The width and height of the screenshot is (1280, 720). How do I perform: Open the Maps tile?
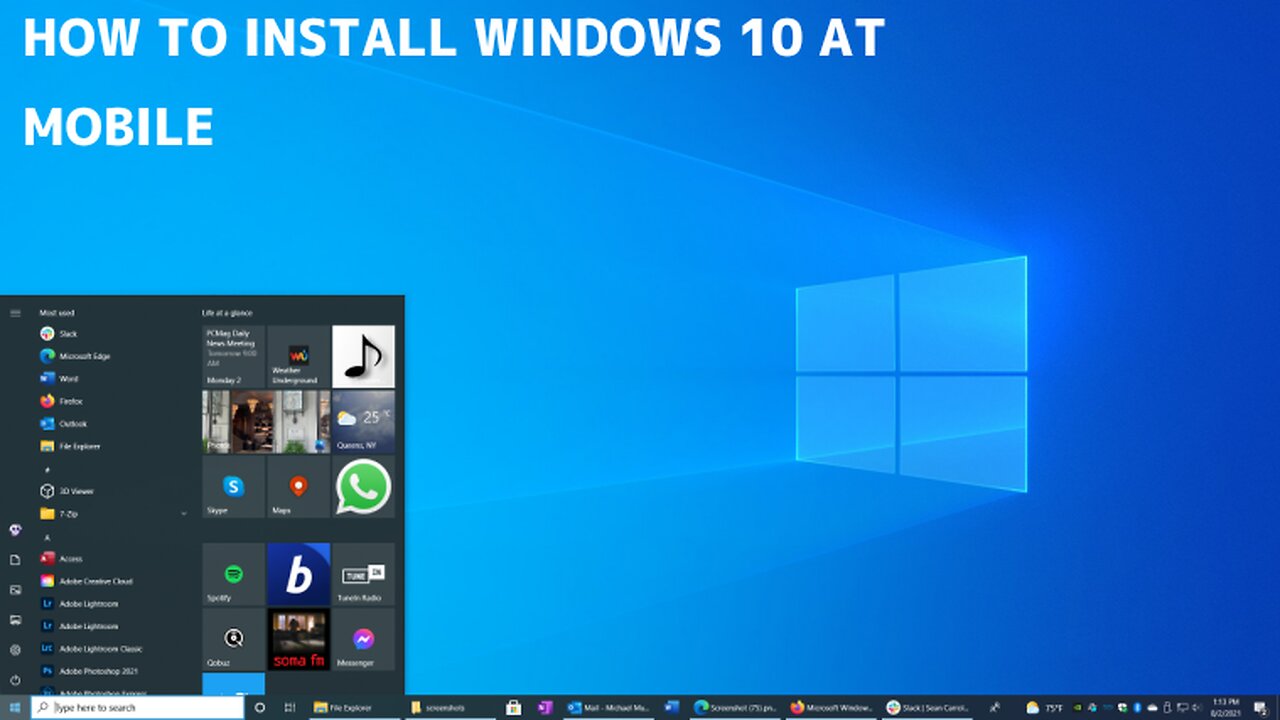(x=298, y=487)
